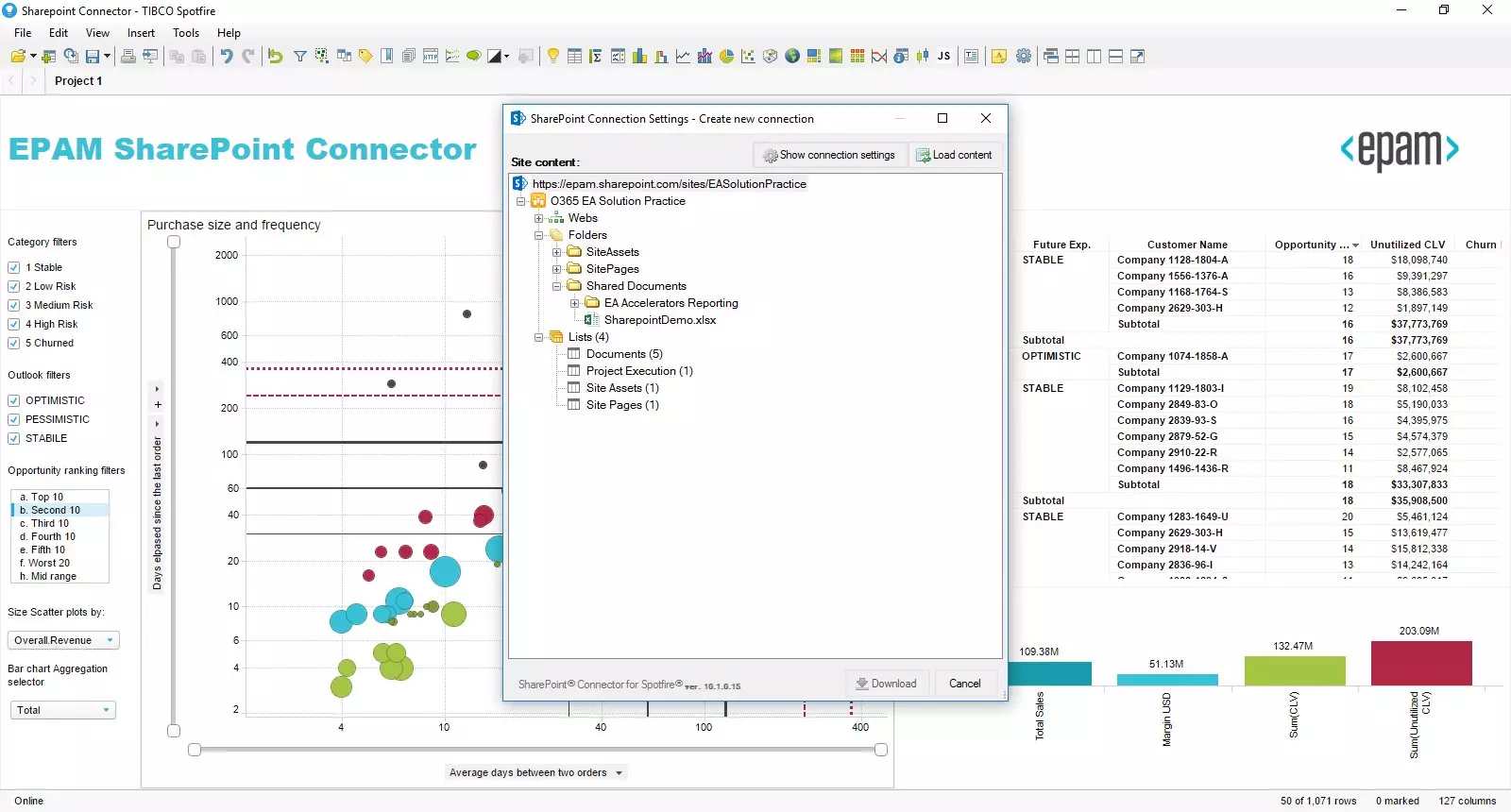Open the Tools menu
Image resolution: width=1511 pixels, height=812 pixels.
tap(186, 33)
